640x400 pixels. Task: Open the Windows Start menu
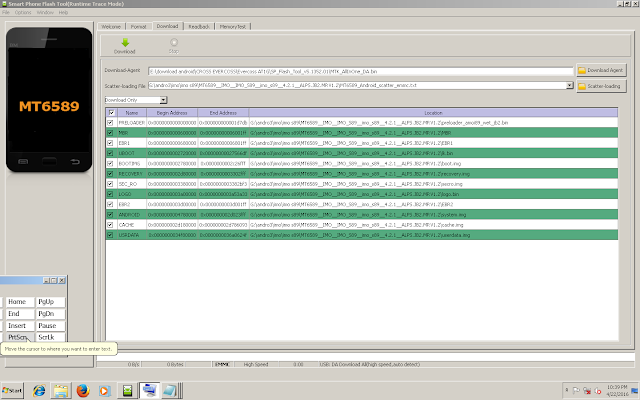point(12,391)
